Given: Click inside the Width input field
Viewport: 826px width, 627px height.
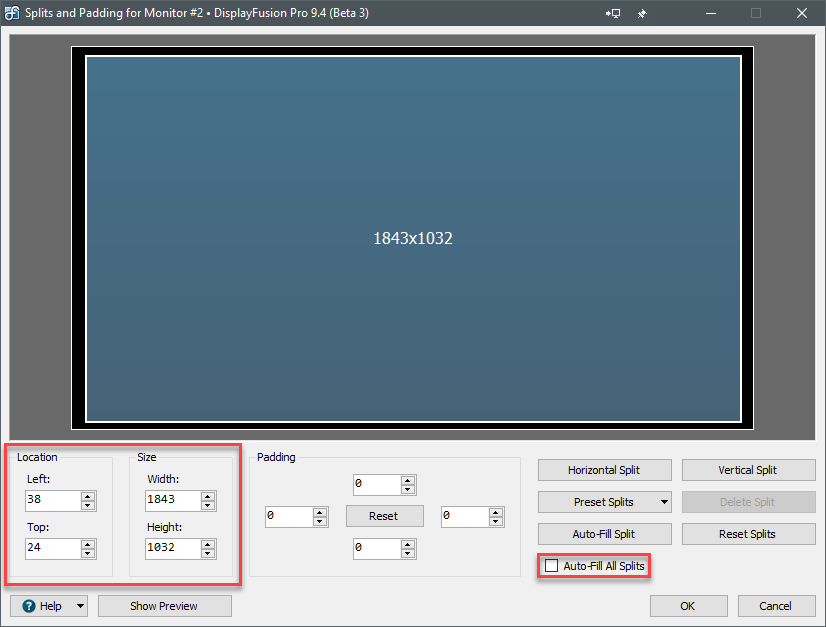Looking at the screenshot, I should coord(171,500).
